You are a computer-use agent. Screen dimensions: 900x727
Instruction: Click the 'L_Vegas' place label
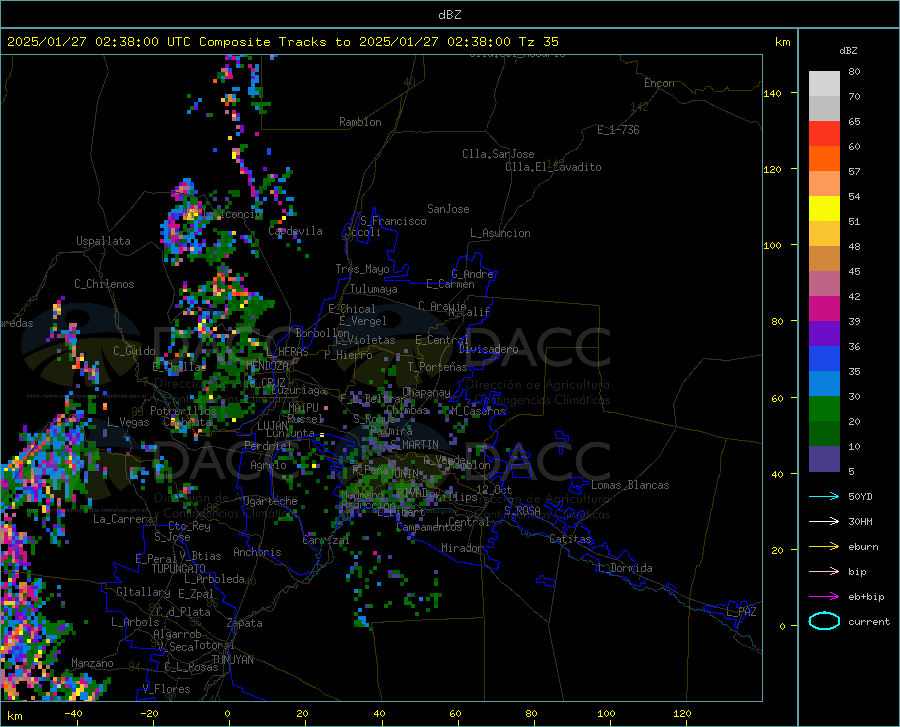pyautogui.click(x=128, y=422)
